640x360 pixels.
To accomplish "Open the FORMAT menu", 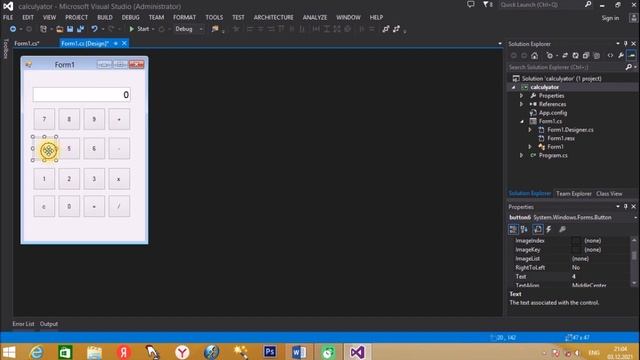I will (184, 17).
